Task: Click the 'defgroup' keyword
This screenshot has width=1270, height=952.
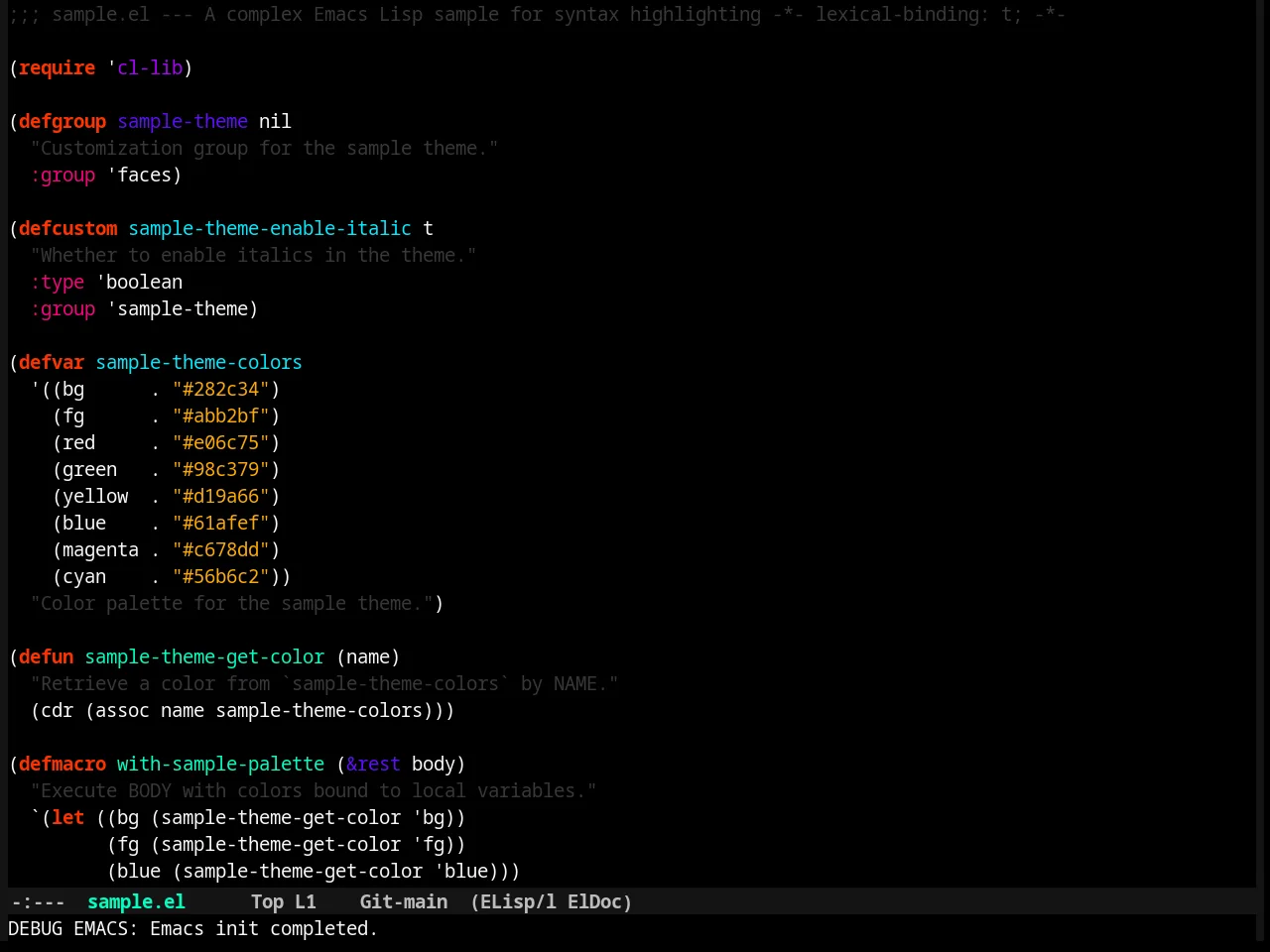Action: point(63,121)
